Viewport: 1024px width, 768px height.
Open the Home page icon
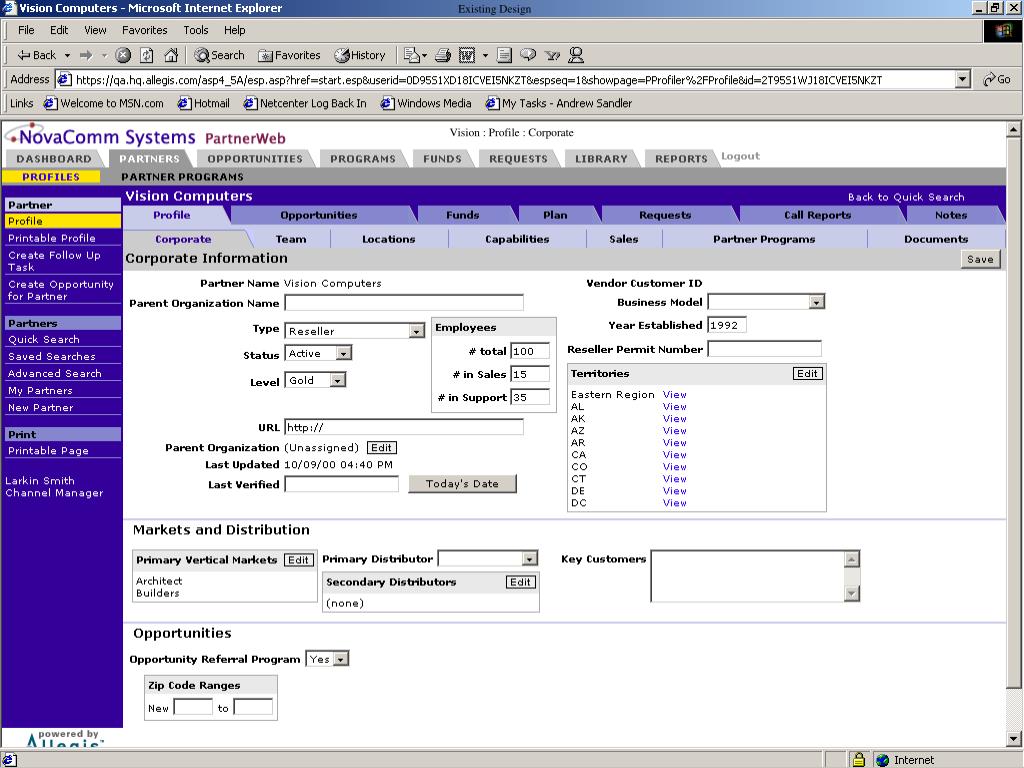tap(171, 56)
